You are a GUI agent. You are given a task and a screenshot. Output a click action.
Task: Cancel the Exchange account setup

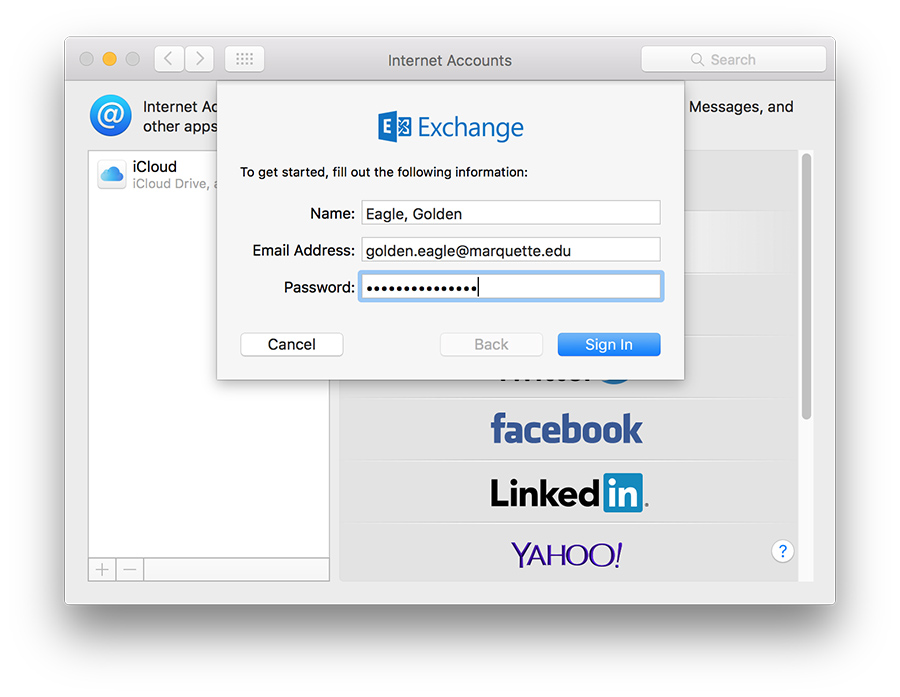[x=291, y=344]
